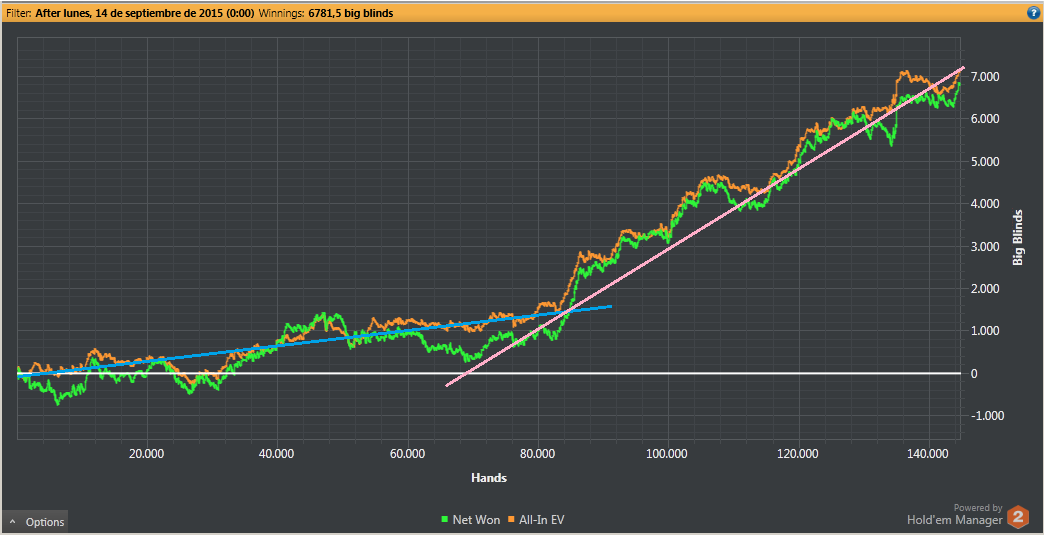Click the Winnings 6781,5 big blinds text
Screen dimensions: 1044x535
[x=325, y=13]
